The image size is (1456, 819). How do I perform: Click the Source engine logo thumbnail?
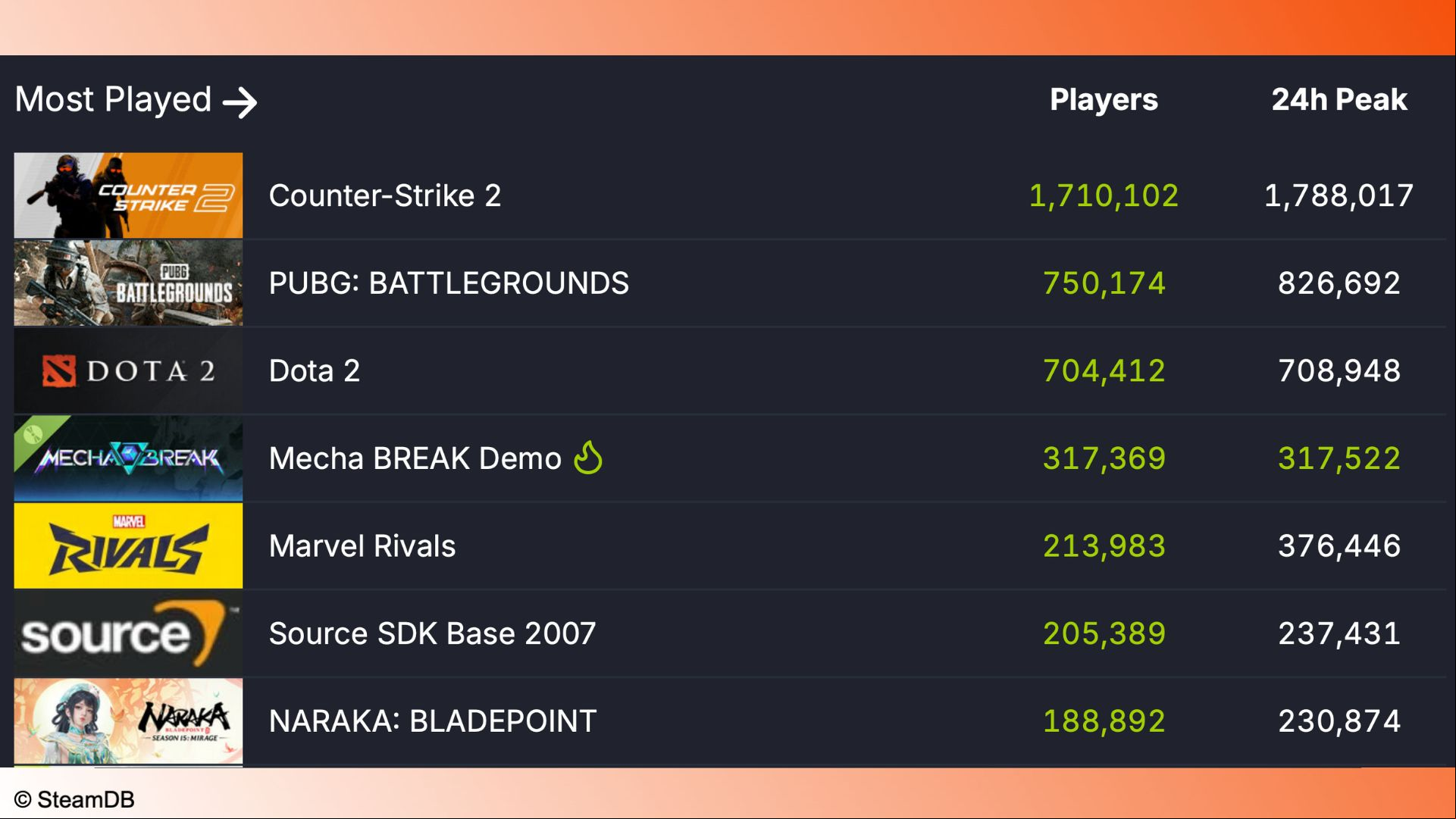[x=129, y=633]
